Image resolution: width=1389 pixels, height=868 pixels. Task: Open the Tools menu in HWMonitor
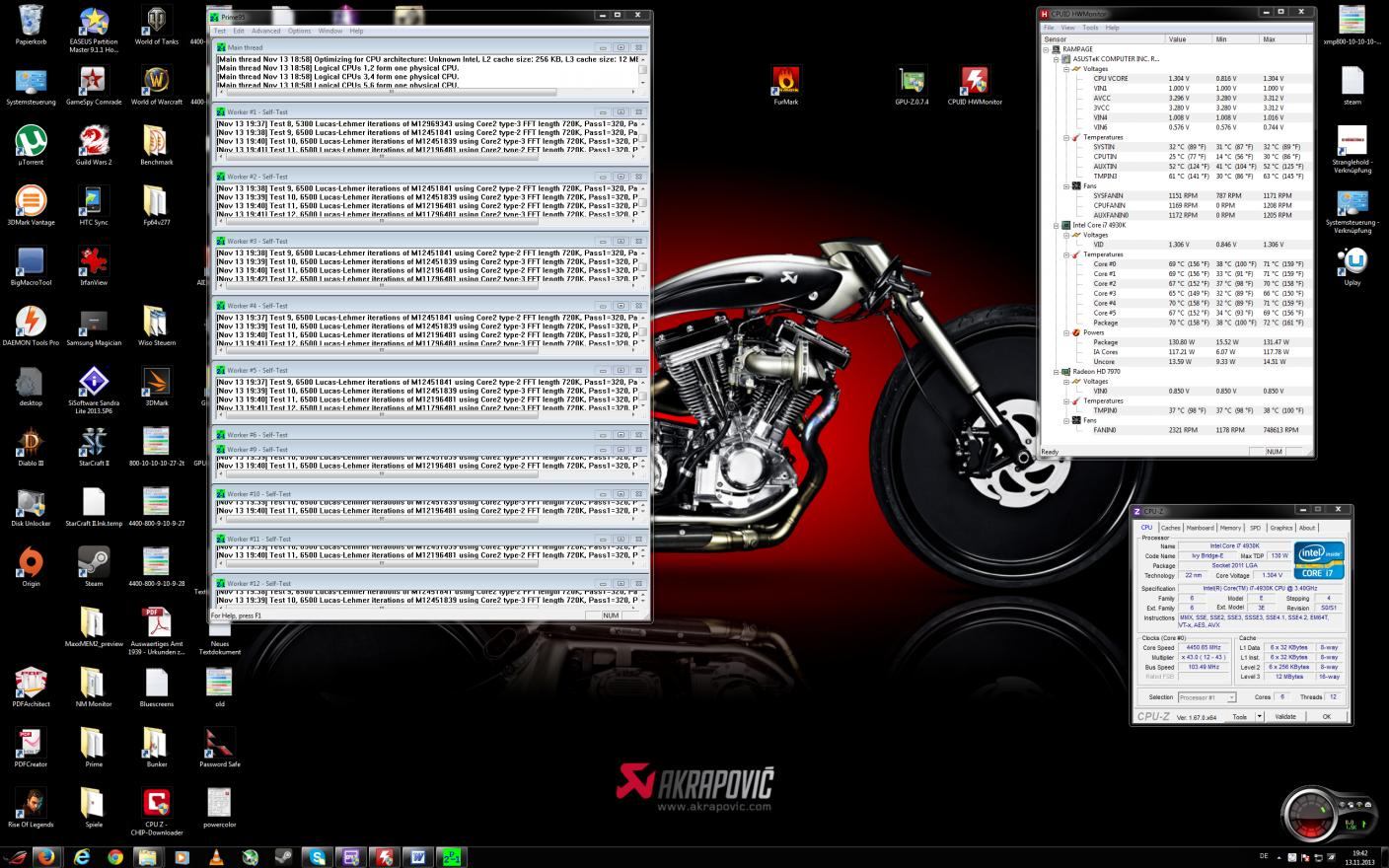click(1090, 28)
